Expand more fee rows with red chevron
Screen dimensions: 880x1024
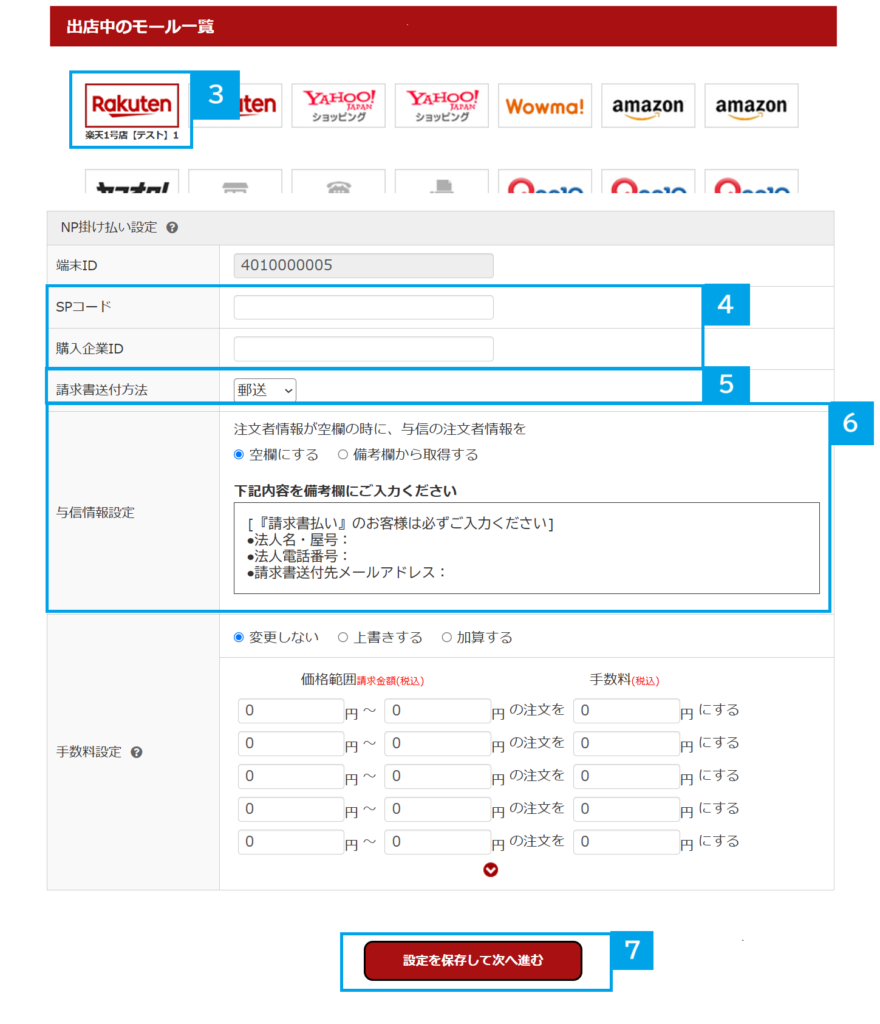pos(490,870)
